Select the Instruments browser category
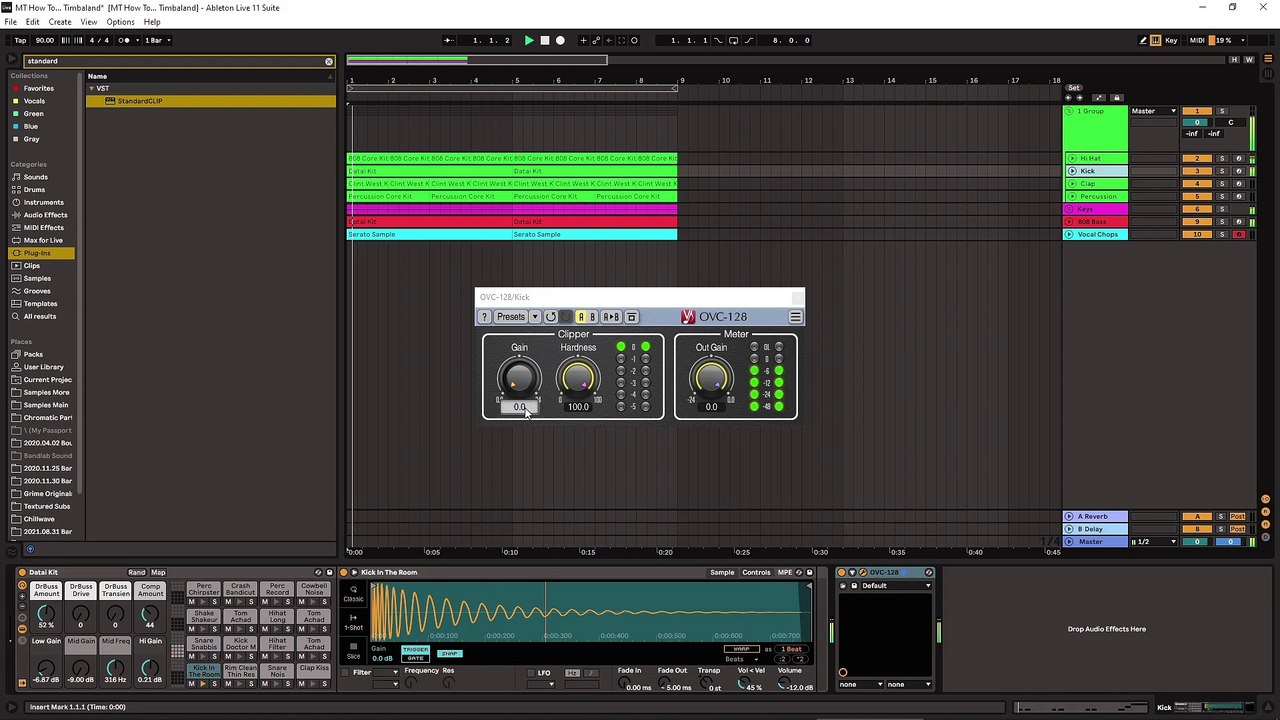The width and height of the screenshot is (1280, 720). click(x=43, y=202)
